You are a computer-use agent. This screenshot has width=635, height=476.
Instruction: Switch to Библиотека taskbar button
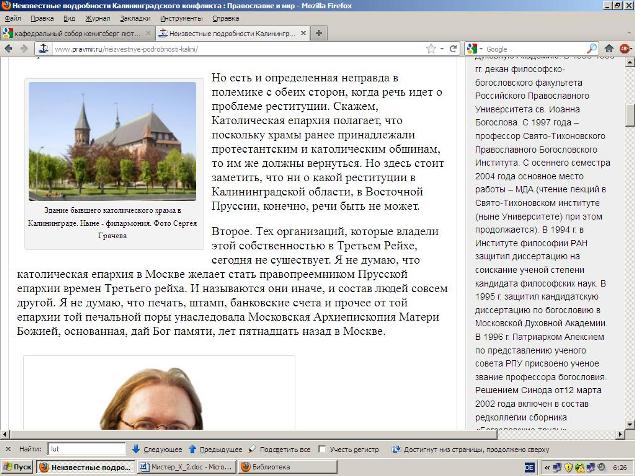click(x=287, y=467)
